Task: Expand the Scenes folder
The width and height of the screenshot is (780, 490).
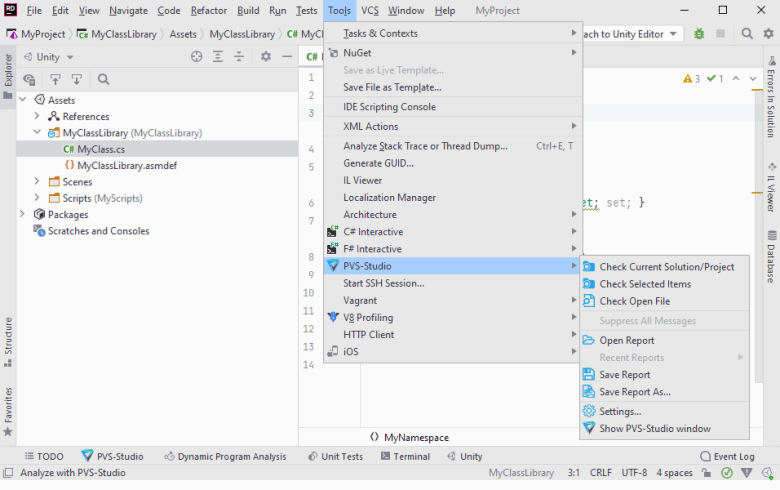Action: click(38, 182)
